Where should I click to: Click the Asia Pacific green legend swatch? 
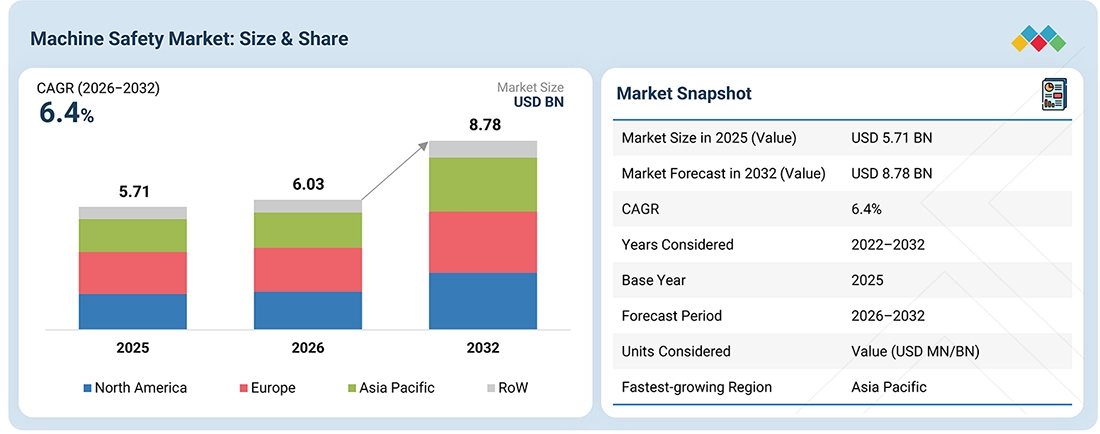(x=352, y=388)
